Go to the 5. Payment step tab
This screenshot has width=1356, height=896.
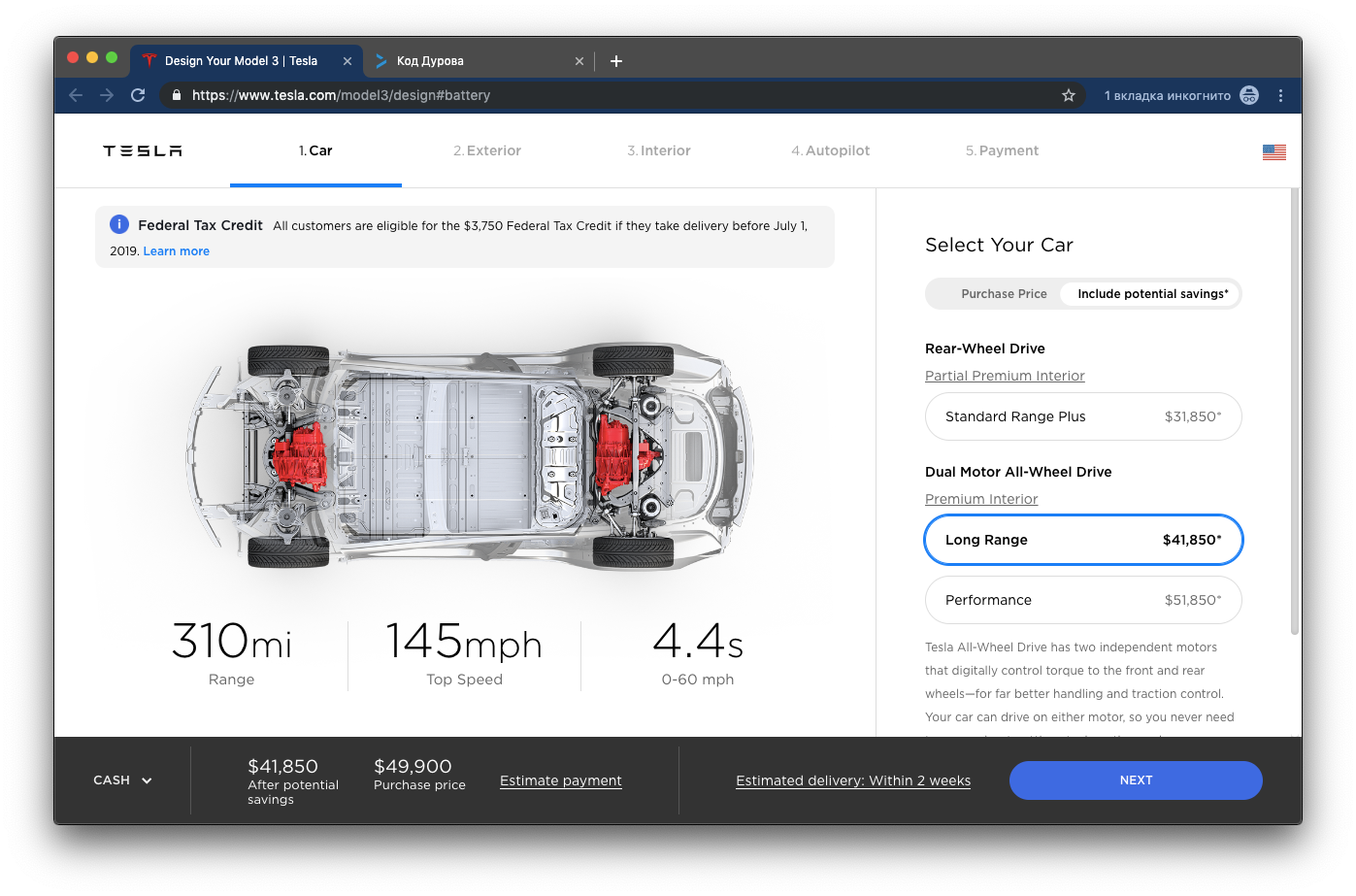pos(1003,150)
